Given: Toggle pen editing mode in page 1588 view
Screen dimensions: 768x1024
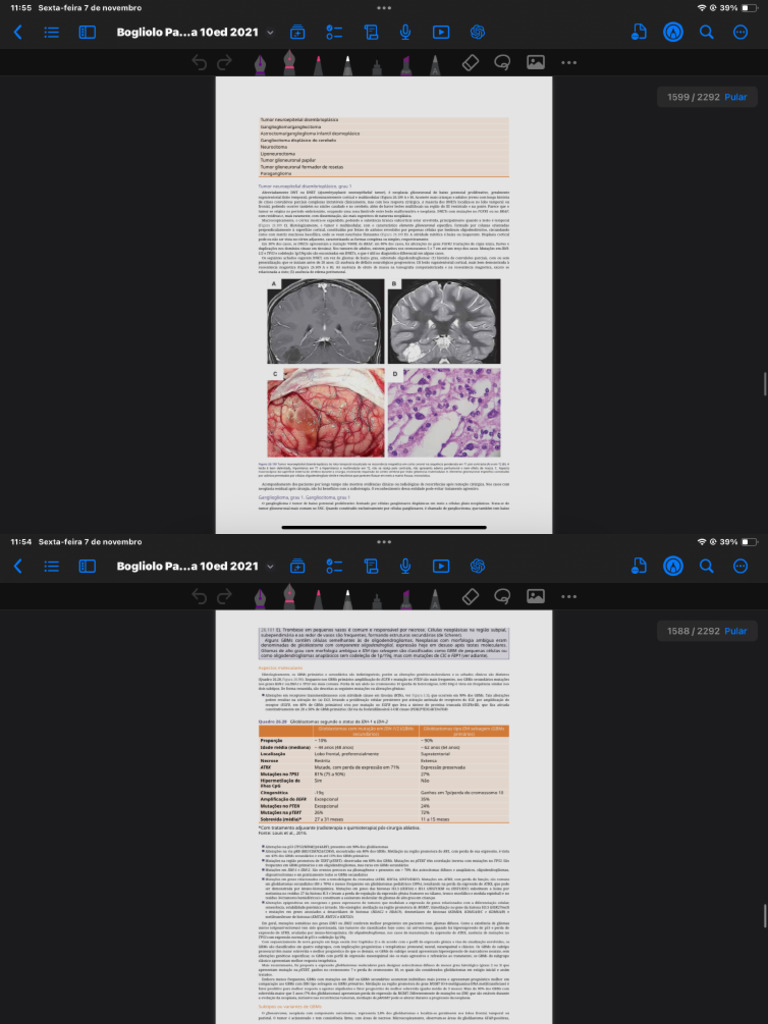Looking at the screenshot, I should click(673, 566).
